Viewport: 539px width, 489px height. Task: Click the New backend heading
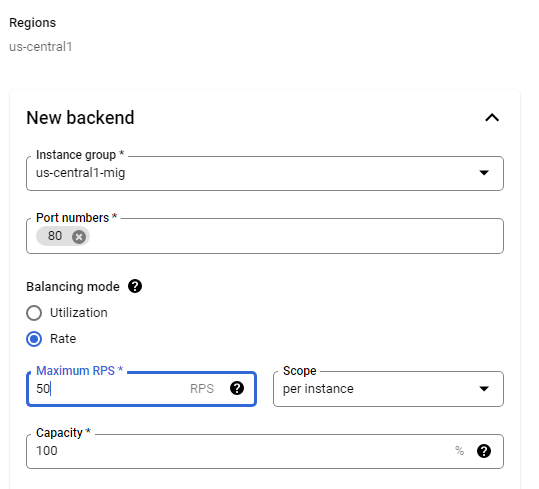pyautogui.click(x=80, y=118)
